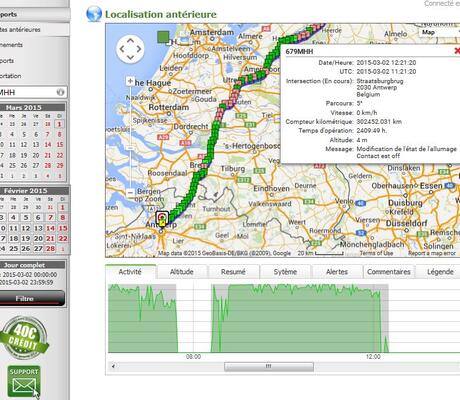The height and width of the screenshot is (400, 460).
Task: Click the 08:00 label on chart axis
Action: click(193, 357)
